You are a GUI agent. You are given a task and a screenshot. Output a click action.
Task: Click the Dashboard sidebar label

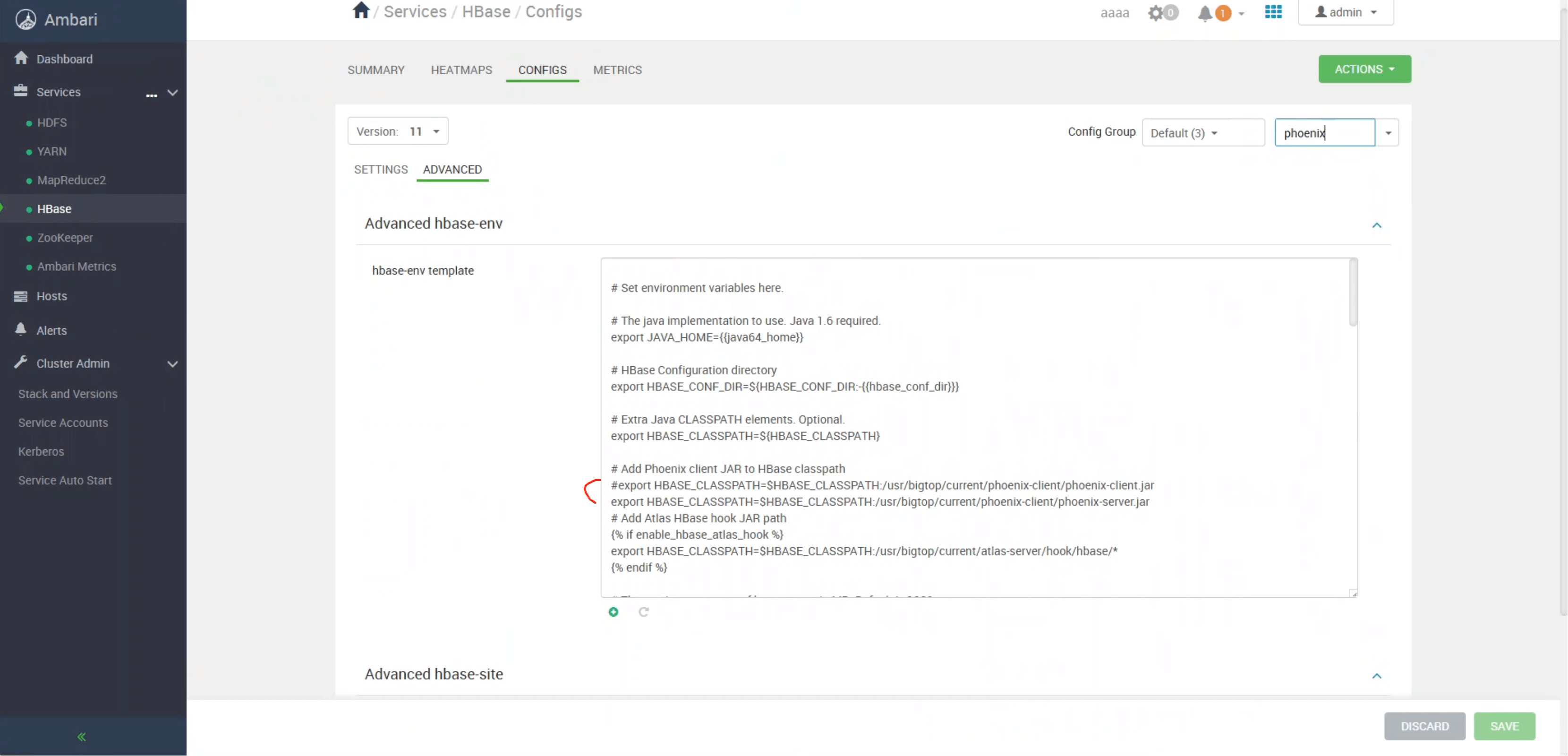65,59
